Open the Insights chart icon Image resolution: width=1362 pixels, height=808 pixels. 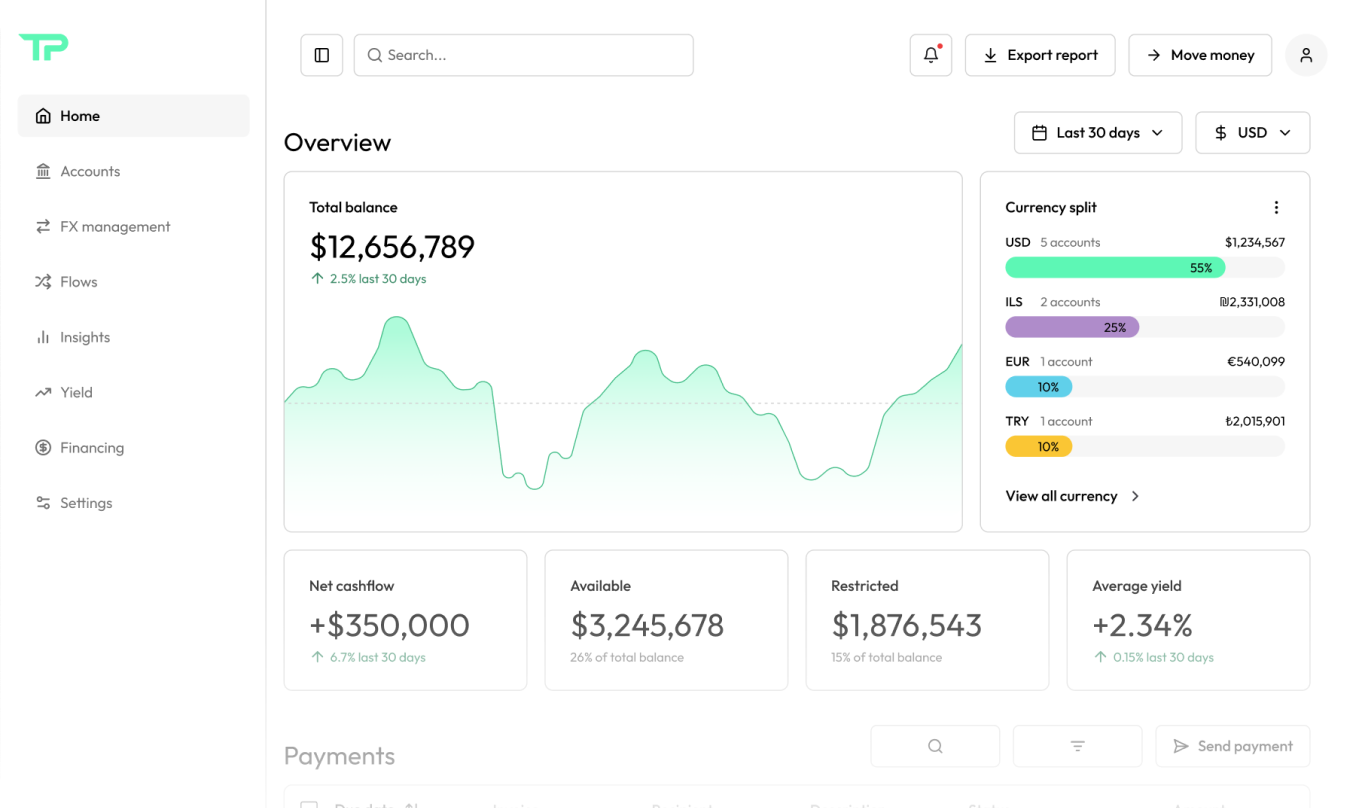(43, 337)
